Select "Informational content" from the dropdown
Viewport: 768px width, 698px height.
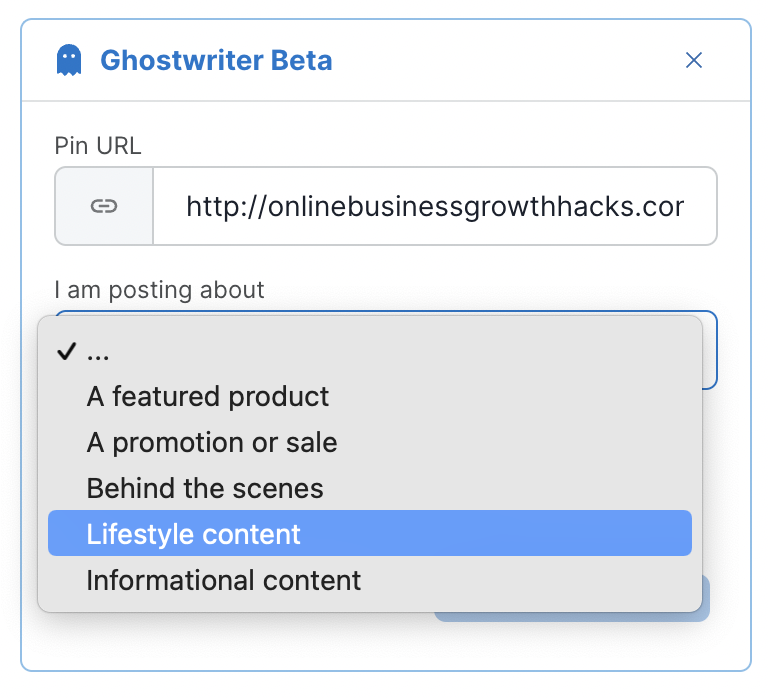pyautogui.click(x=224, y=580)
